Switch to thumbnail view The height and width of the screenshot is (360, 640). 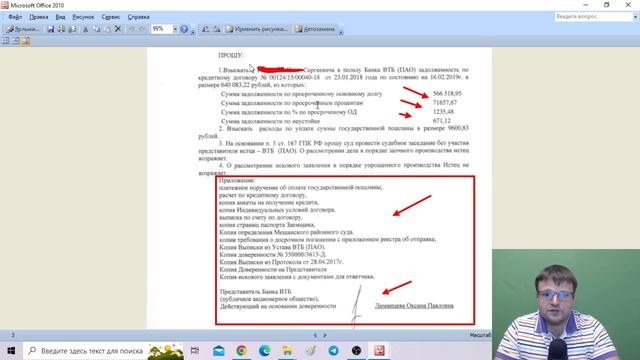coord(6,41)
